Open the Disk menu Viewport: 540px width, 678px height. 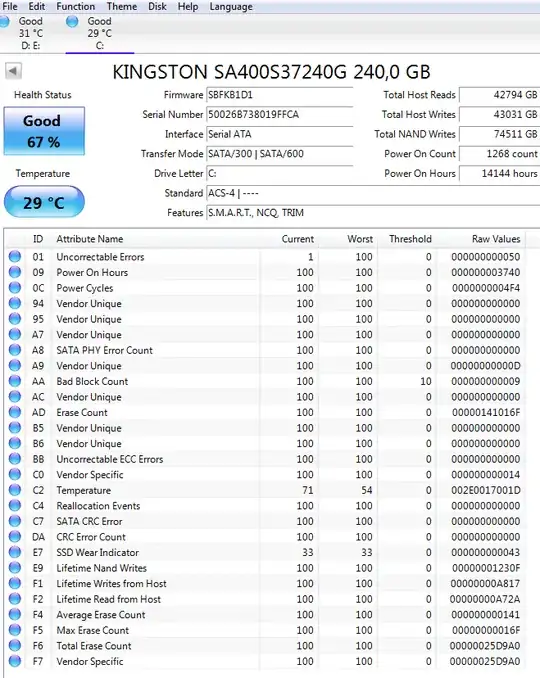click(157, 6)
